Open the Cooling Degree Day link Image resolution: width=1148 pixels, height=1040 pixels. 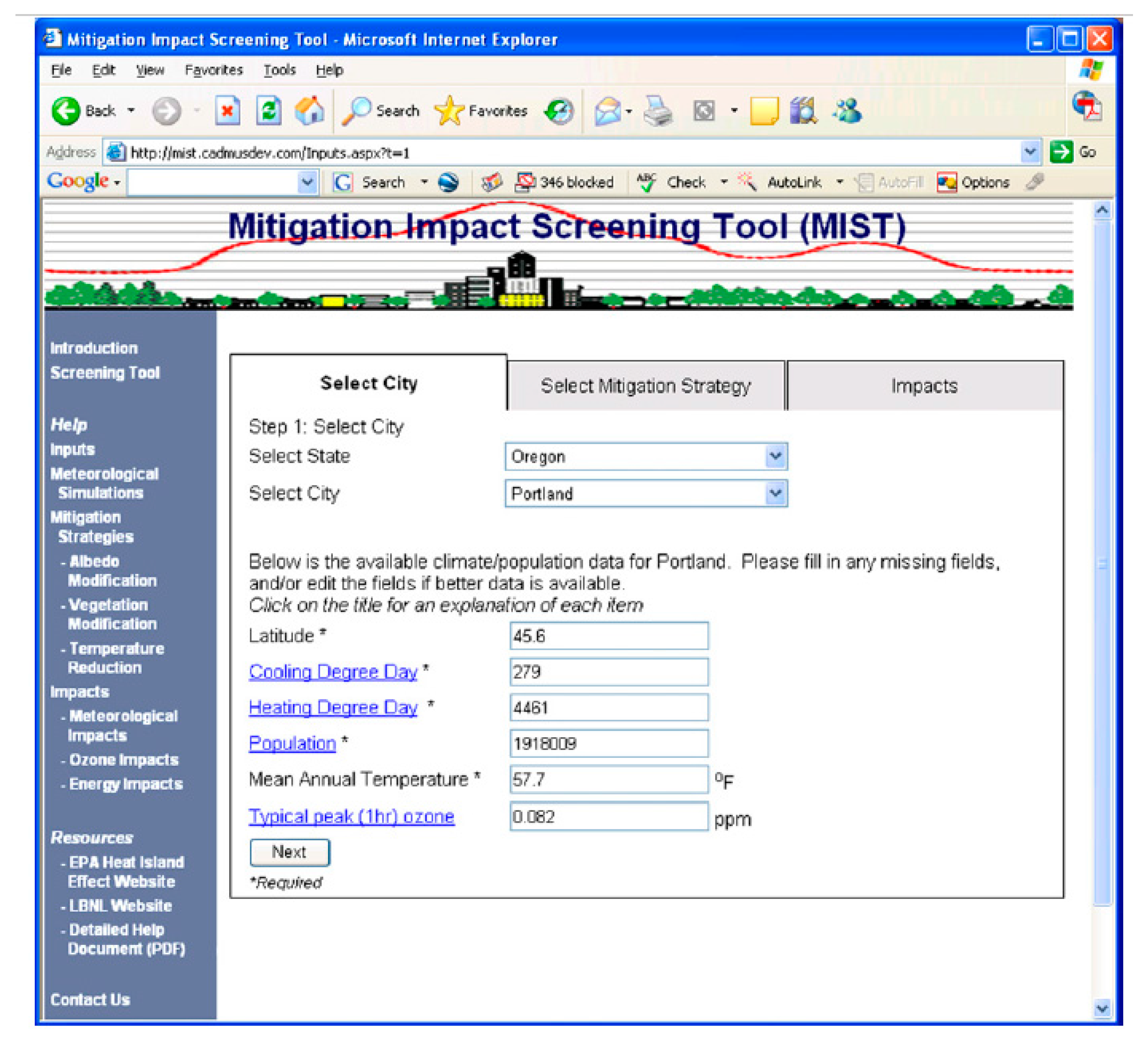point(333,672)
